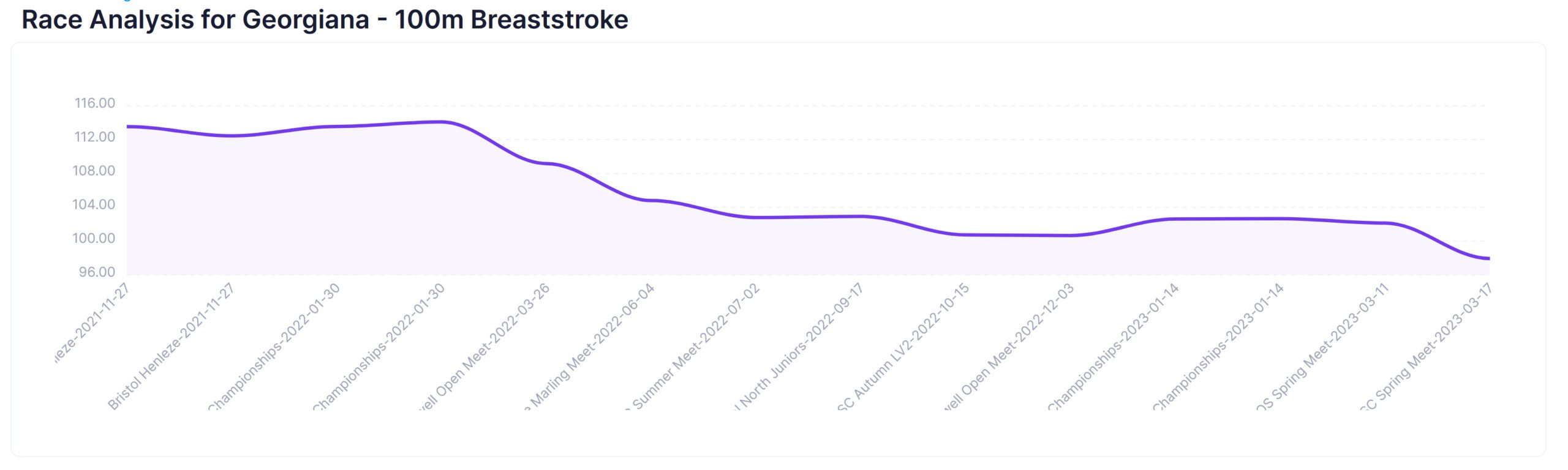Viewport: 1568px width, 470px height.
Task: Click the 100.00 y-axis label
Action: pyautogui.click(x=94, y=238)
